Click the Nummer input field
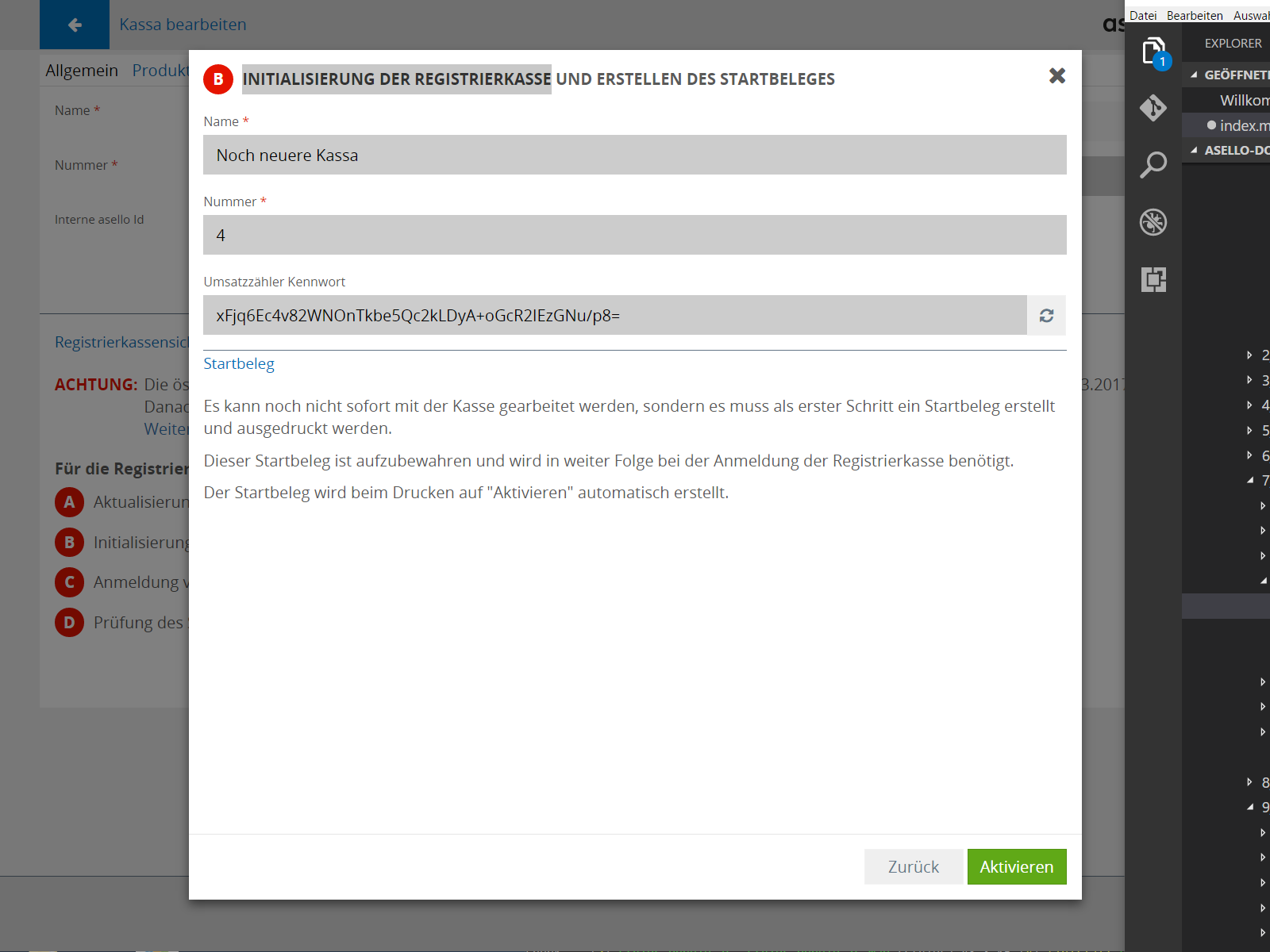Screen dimensions: 1270x952 pos(633,236)
